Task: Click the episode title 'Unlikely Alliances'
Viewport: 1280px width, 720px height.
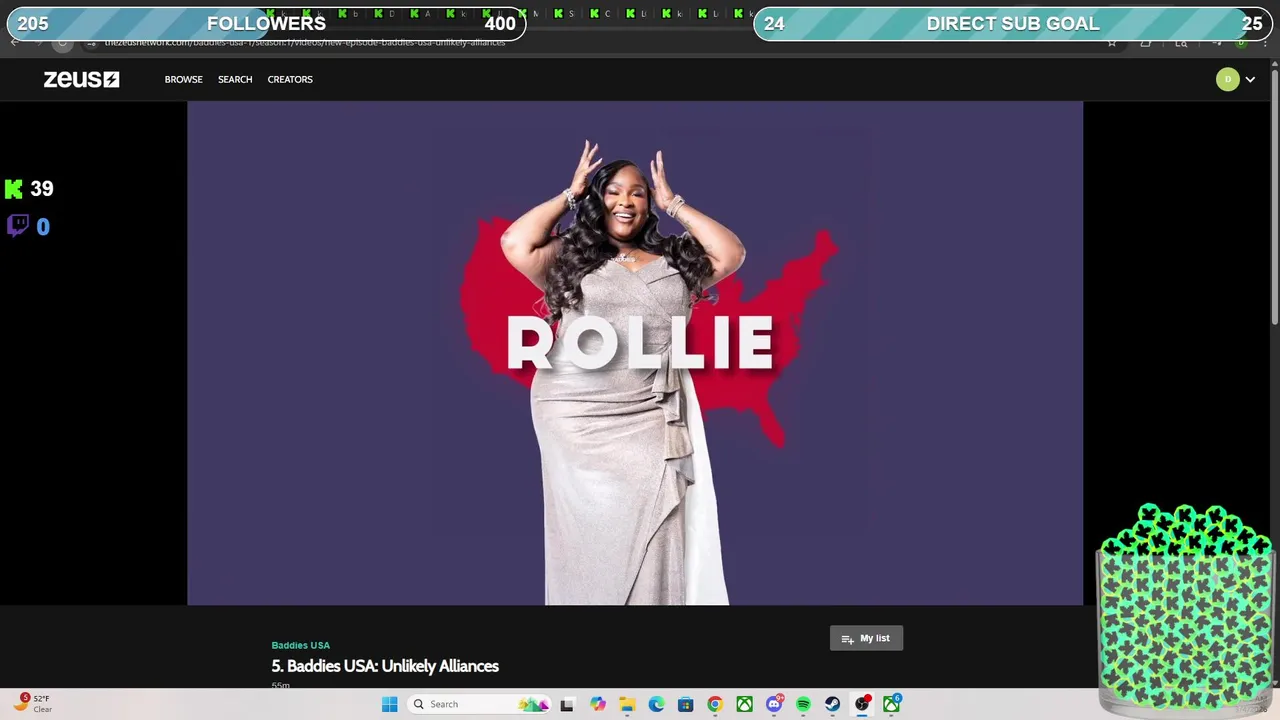Action: (385, 666)
